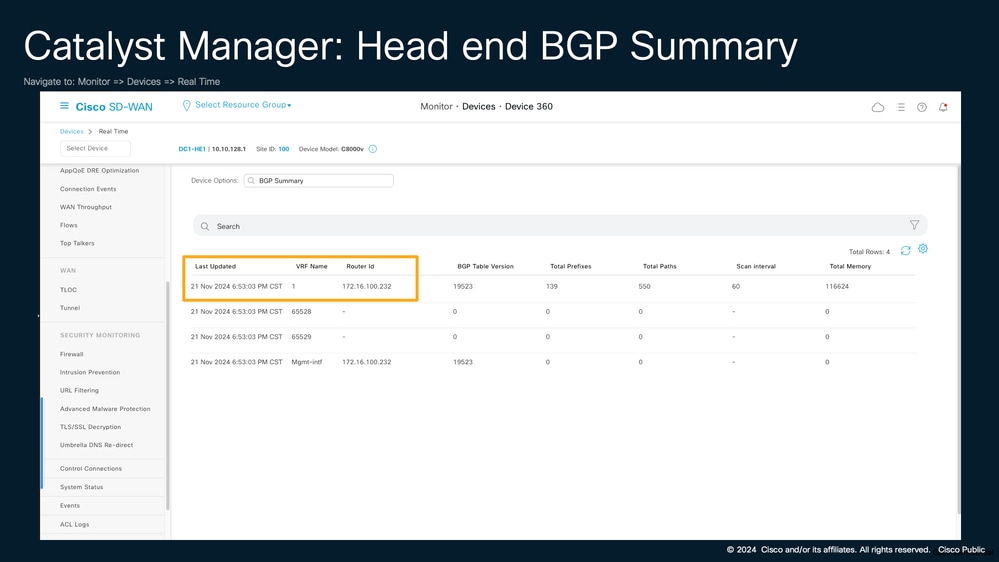Click Cisco SD-WAN logo text
This screenshot has width=999, height=562.
tap(114, 107)
